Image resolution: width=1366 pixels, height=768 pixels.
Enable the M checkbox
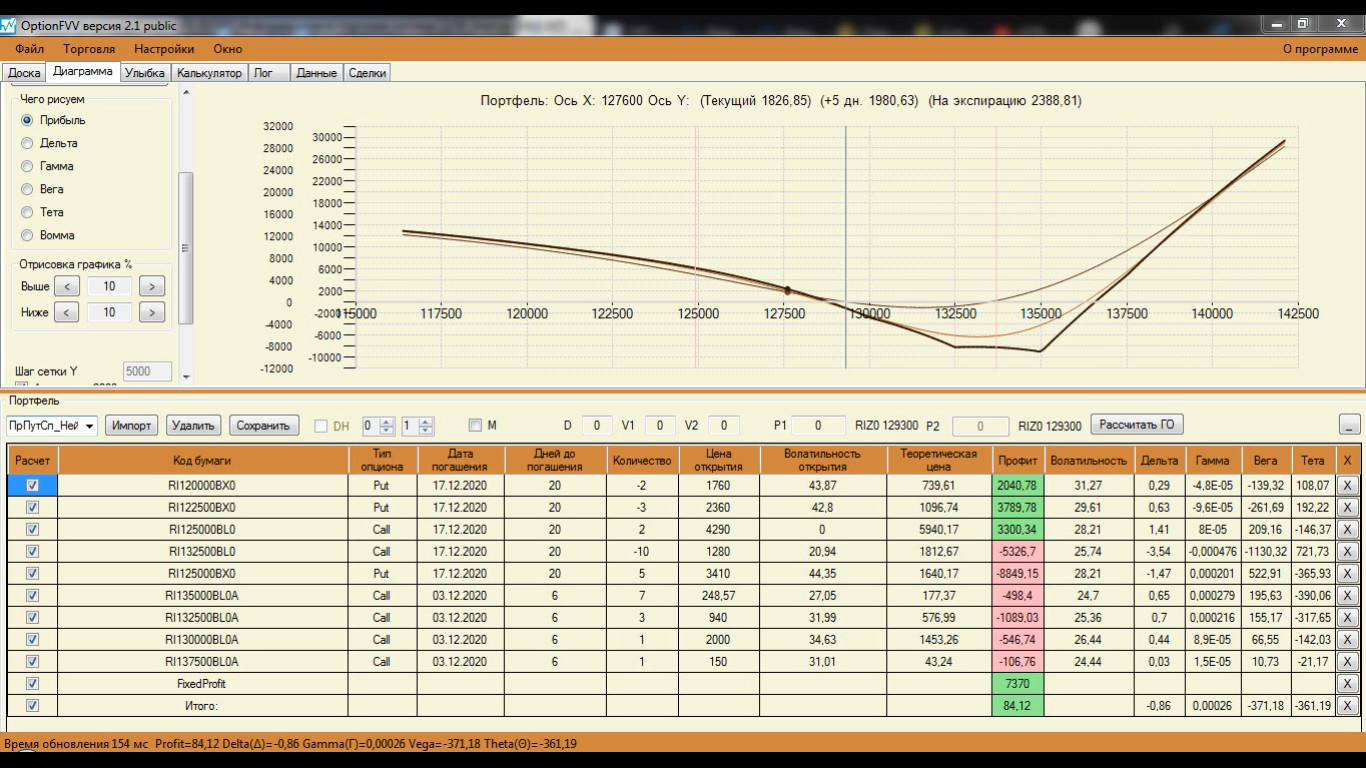475,425
